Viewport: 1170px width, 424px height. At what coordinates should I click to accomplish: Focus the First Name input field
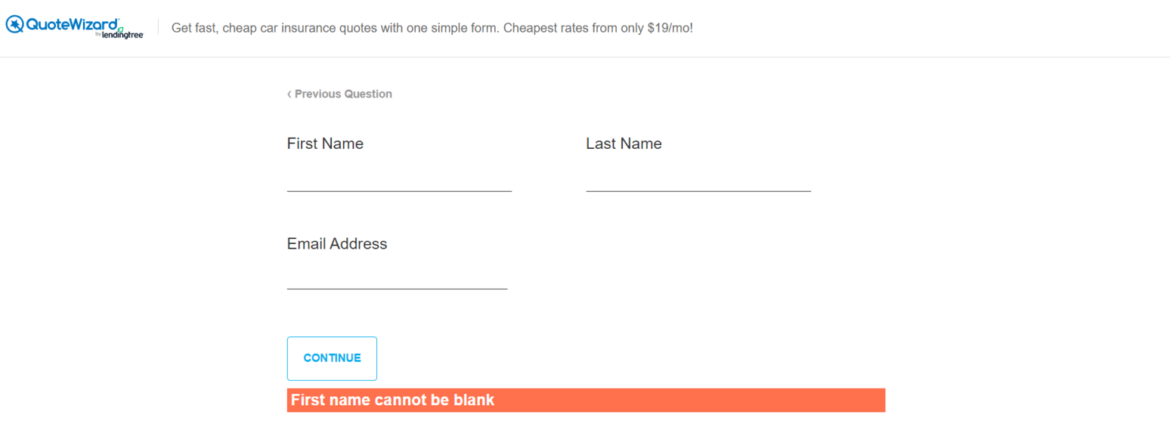399,176
